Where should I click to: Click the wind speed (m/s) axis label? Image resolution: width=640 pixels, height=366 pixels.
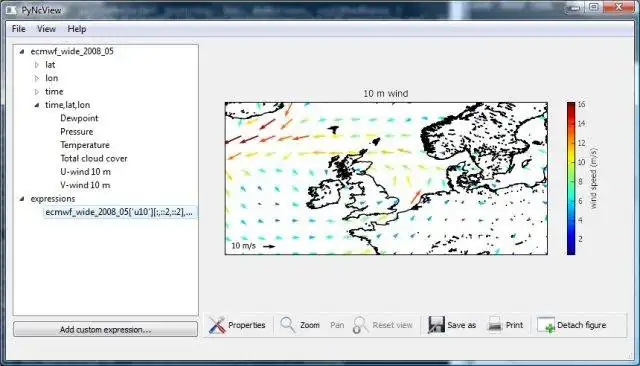pos(593,178)
